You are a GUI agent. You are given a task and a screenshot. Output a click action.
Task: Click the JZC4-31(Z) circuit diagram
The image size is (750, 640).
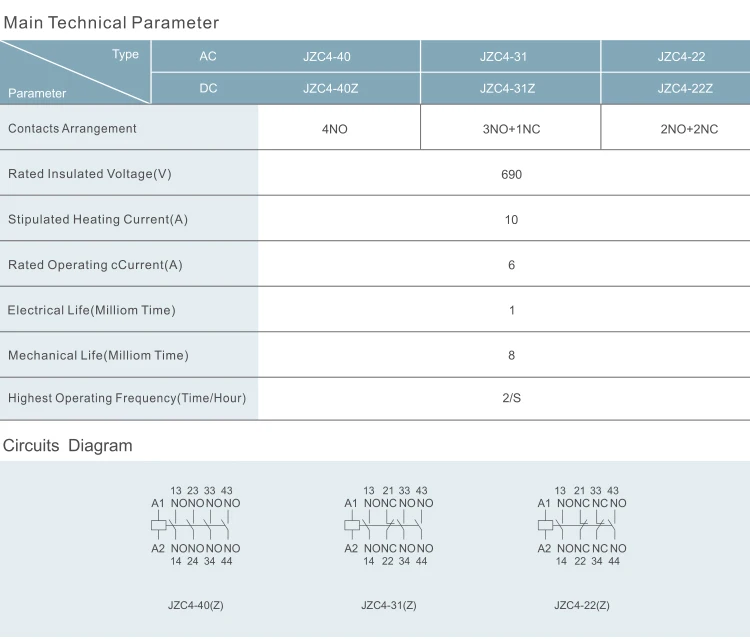(x=389, y=526)
